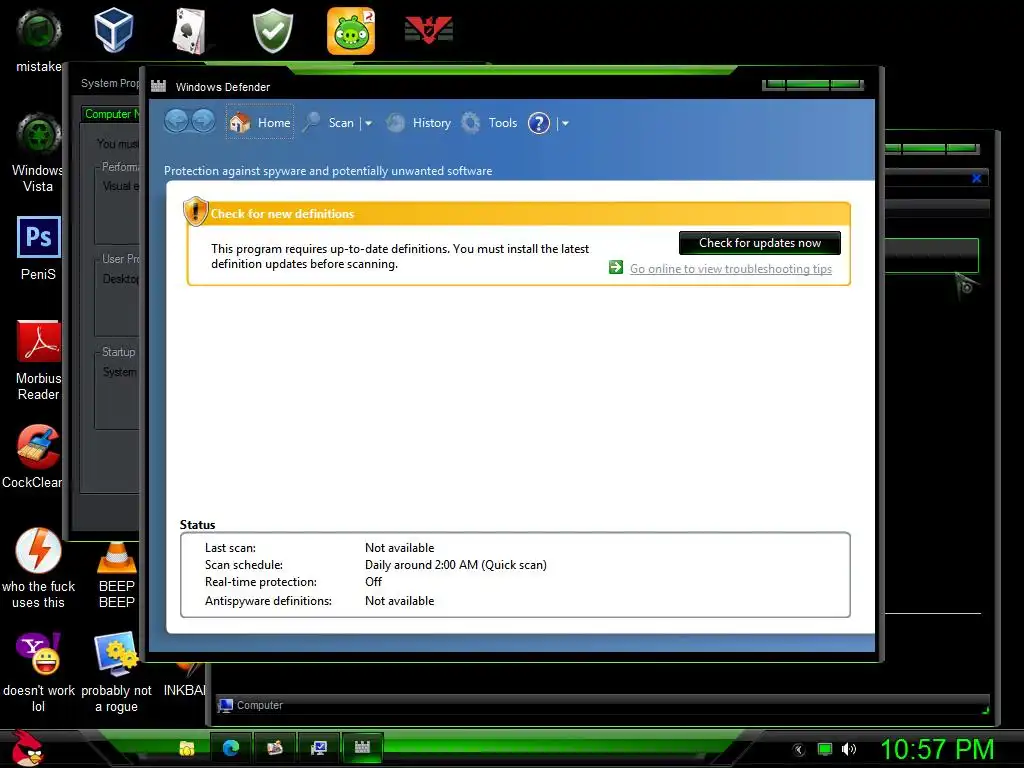Open the Solitaire cards desktop icon
This screenshot has width=1024, height=768.
pyautogui.click(x=189, y=31)
